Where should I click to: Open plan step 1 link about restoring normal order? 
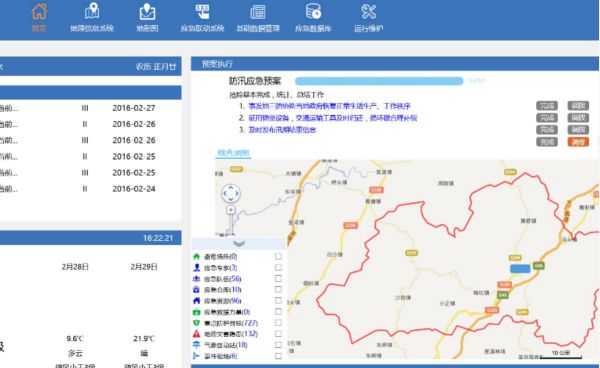pyautogui.click(x=329, y=106)
